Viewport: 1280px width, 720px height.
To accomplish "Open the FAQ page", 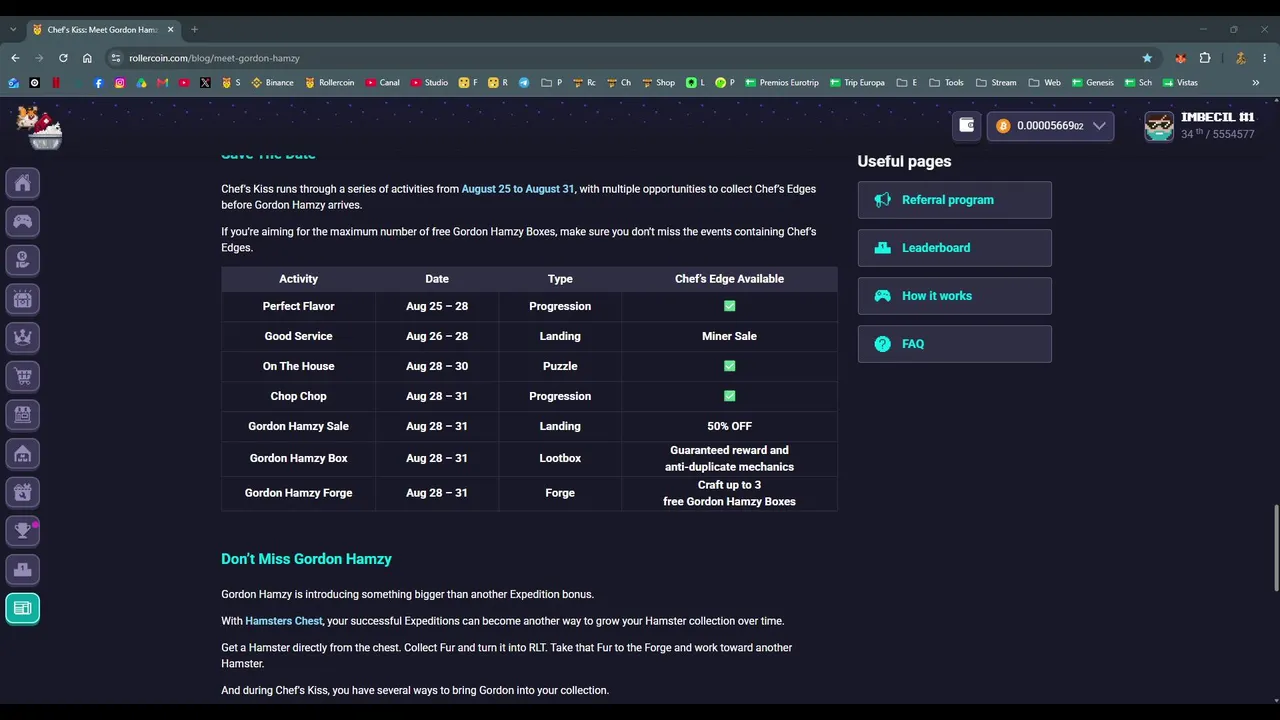I will point(954,344).
